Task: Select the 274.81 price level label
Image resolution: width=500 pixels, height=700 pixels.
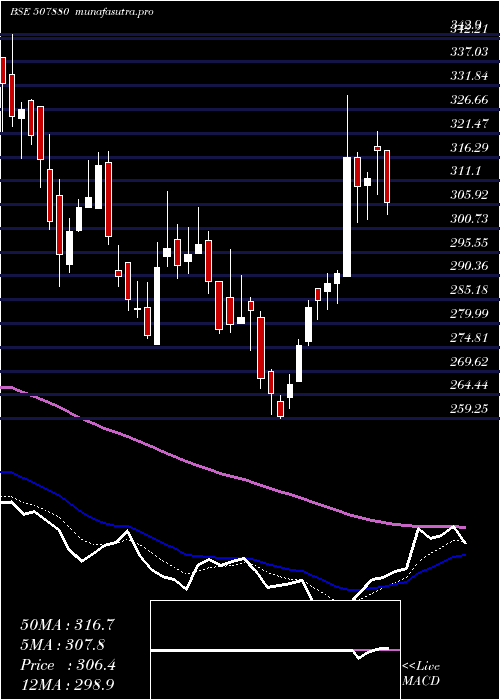Action: (468, 338)
